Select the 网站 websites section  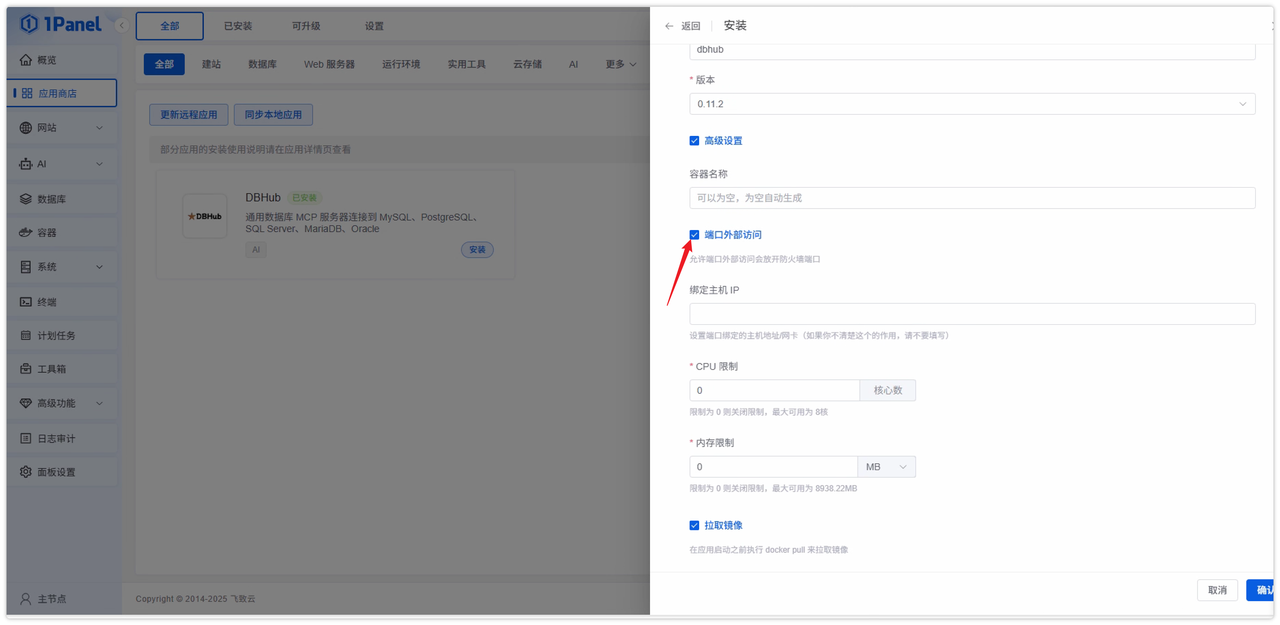(x=45, y=128)
